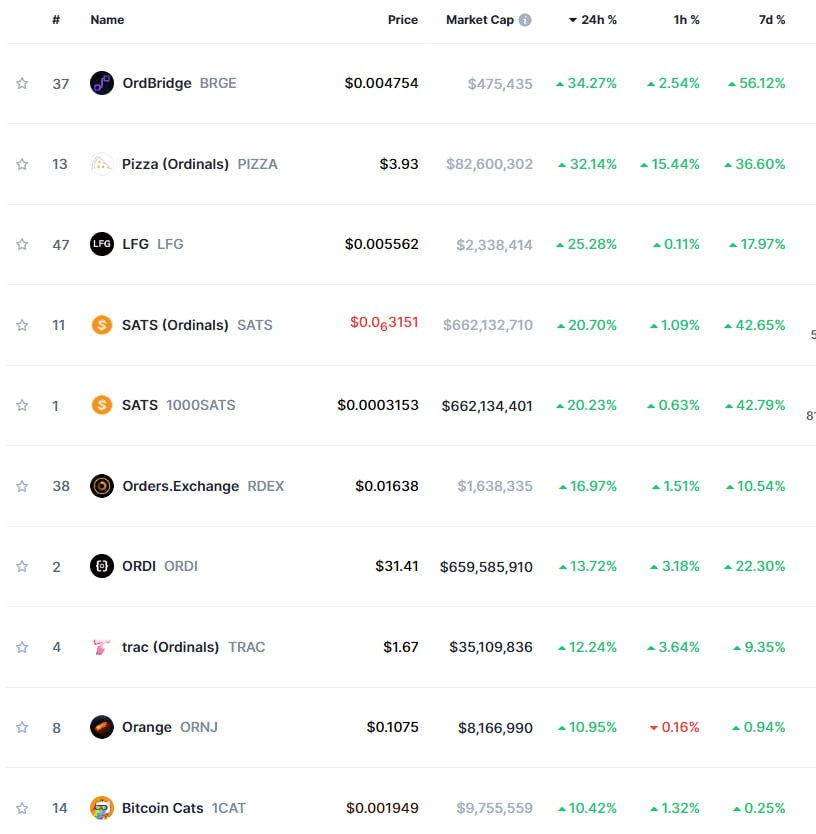
Task: Sort the table by Name column header
Action: 107,20
